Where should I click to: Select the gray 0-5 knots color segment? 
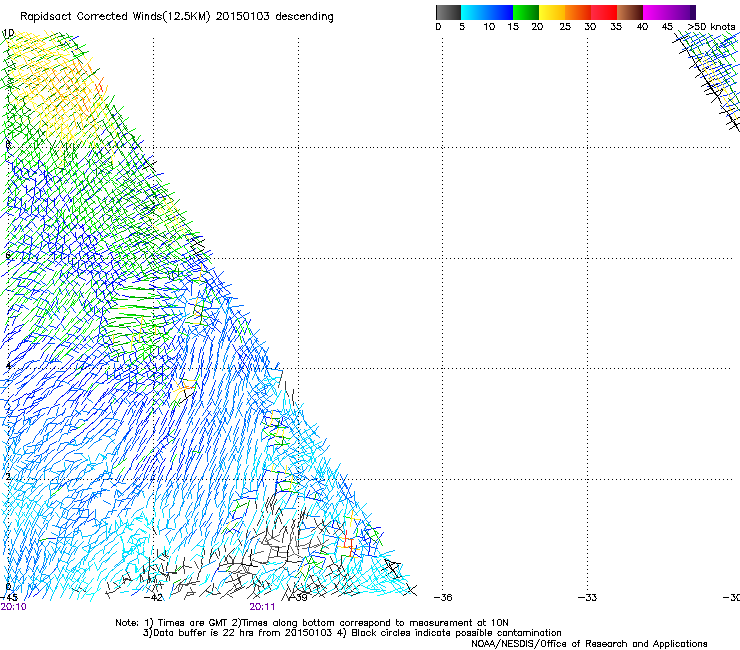click(x=448, y=12)
